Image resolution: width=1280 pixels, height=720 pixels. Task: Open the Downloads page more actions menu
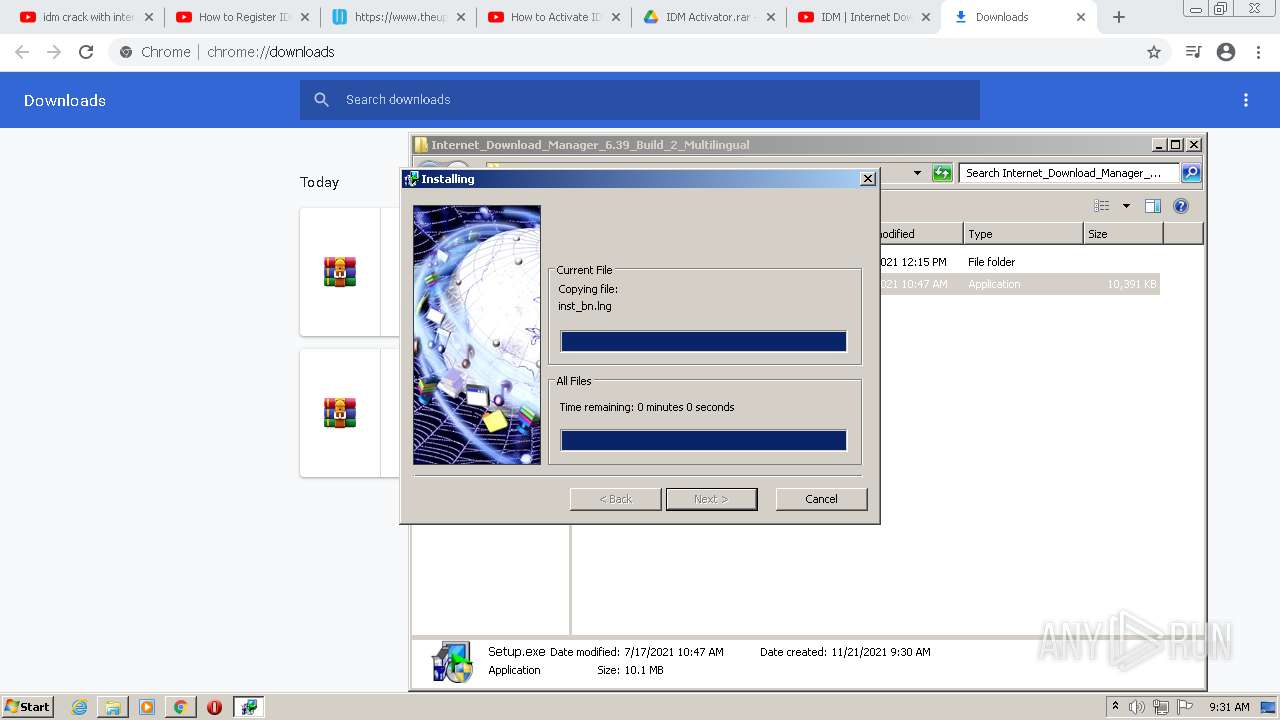click(x=1246, y=100)
